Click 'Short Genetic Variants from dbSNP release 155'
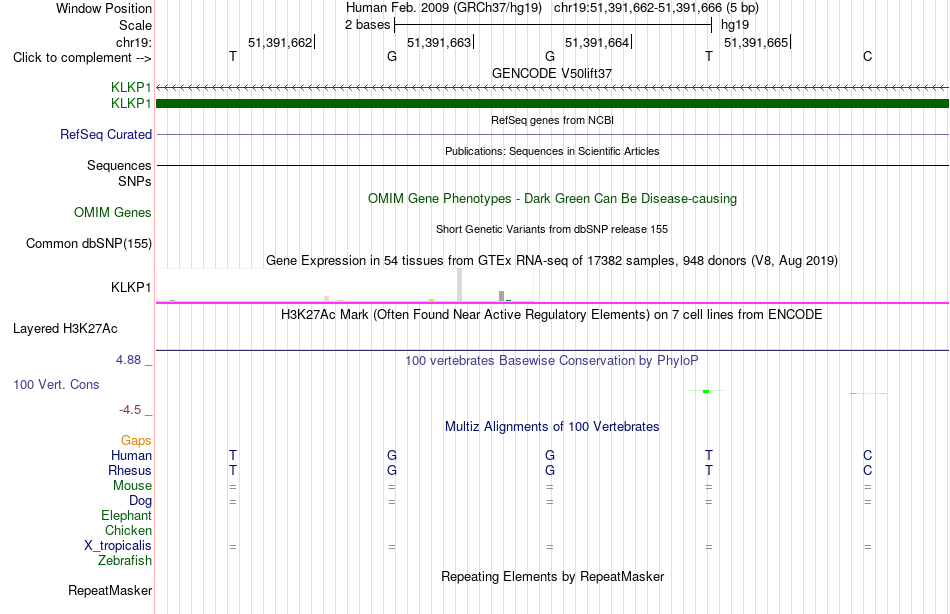The width and height of the screenshot is (950, 614). tap(552, 229)
